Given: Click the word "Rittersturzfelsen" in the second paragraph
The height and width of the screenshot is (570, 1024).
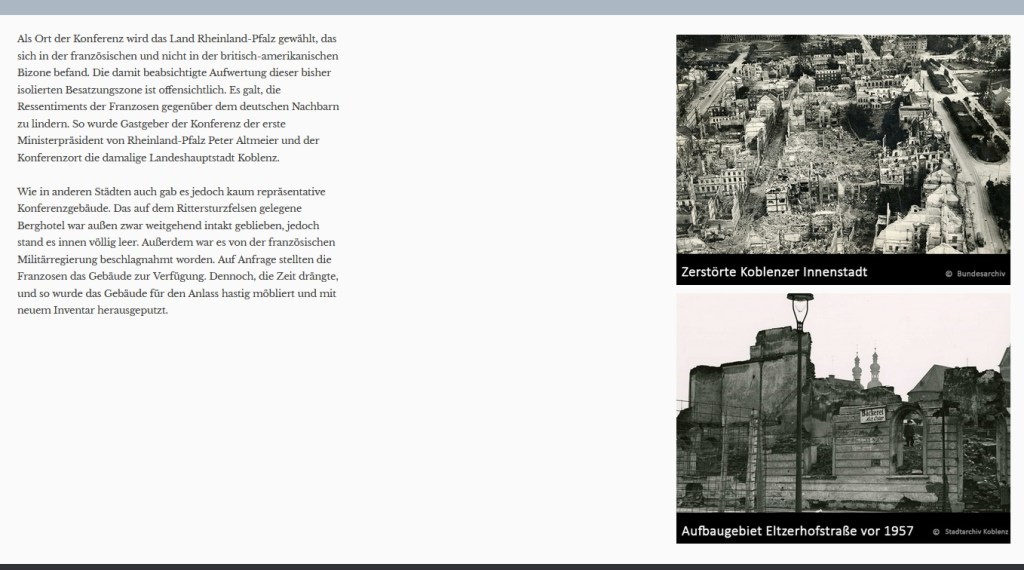Looking at the screenshot, I should 230,208.
